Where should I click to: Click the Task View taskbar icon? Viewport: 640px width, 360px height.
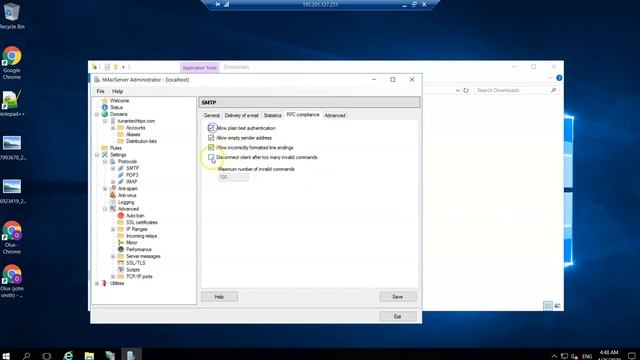[x=47, y=356]
